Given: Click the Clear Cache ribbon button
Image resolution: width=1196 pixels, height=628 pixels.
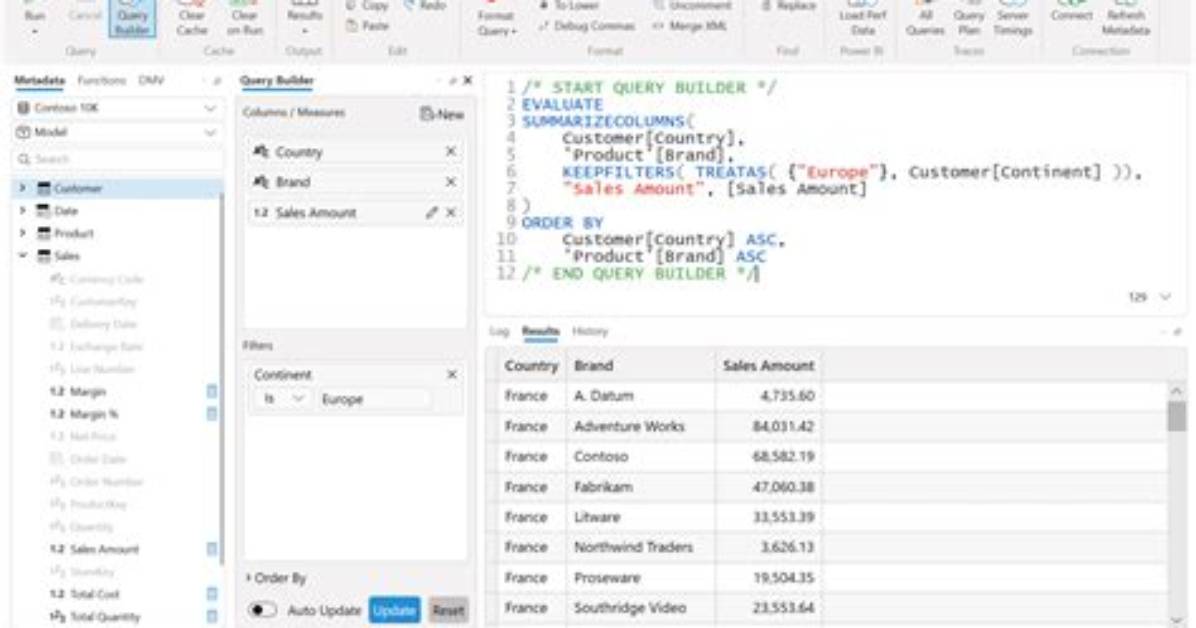Looking at the screenshot, I should 191,19.
